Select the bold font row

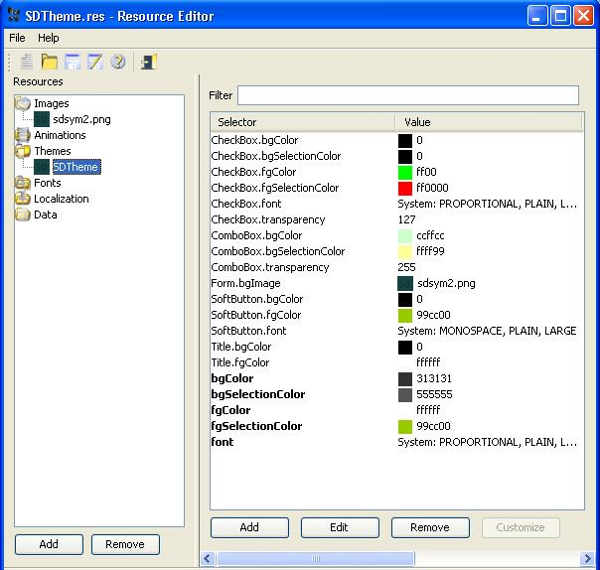click(x=397, y=442)
